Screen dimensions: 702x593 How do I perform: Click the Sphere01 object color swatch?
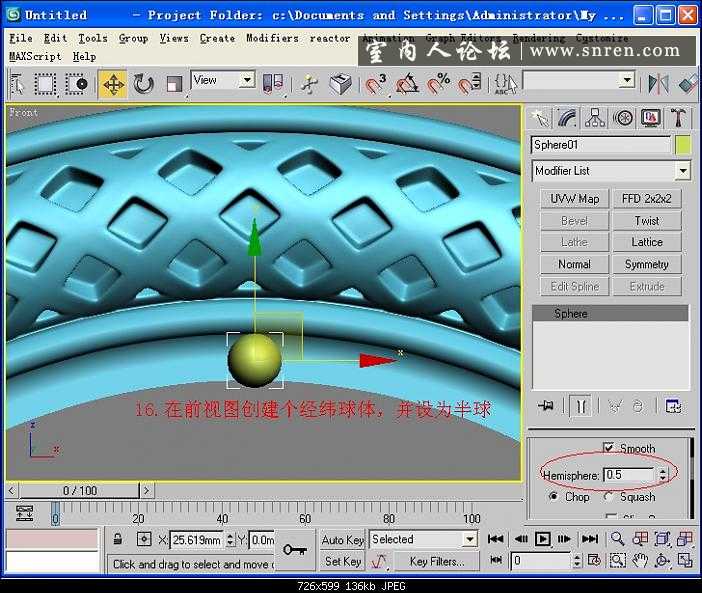tap(683, 145)
